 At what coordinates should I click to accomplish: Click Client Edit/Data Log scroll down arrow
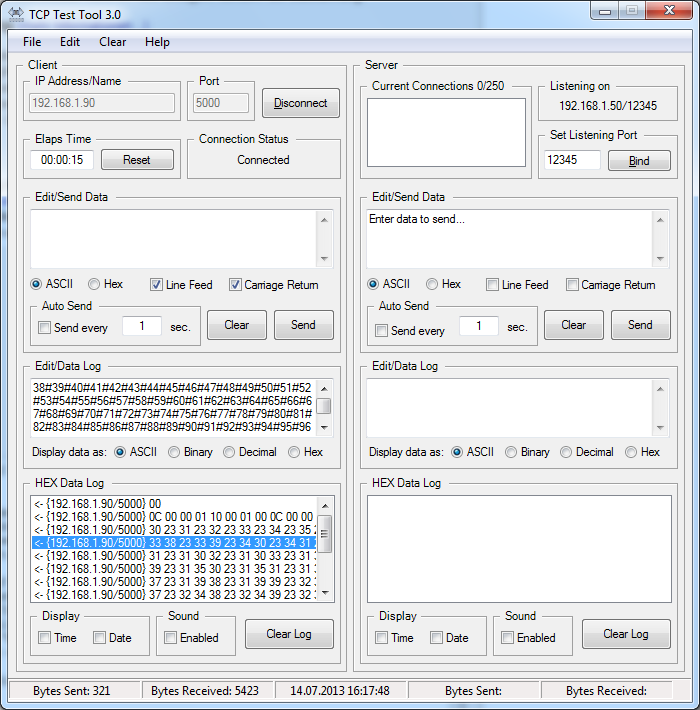[324, 427]
